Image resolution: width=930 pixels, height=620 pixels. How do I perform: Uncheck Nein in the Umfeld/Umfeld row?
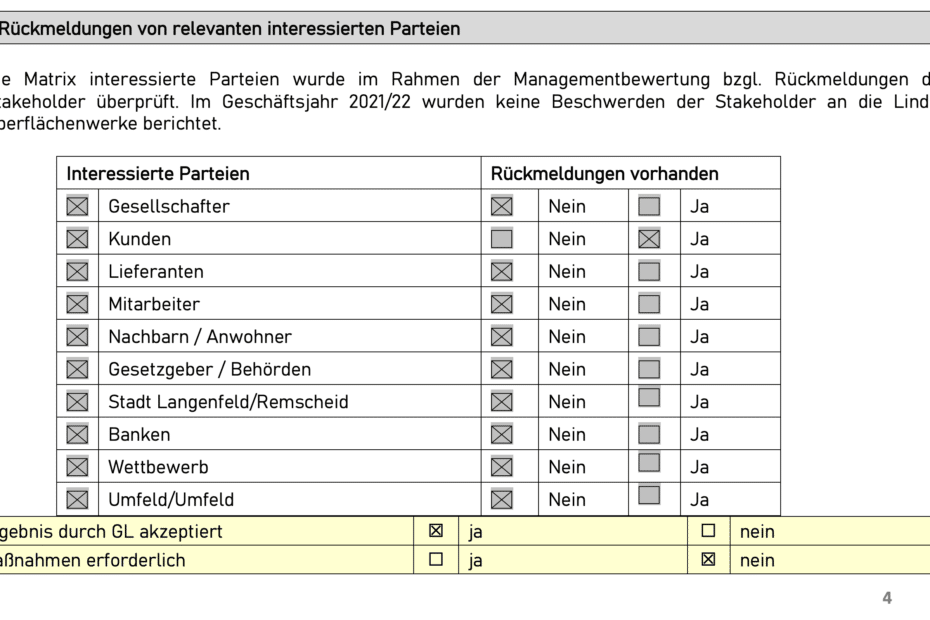(x=502, y=499)
